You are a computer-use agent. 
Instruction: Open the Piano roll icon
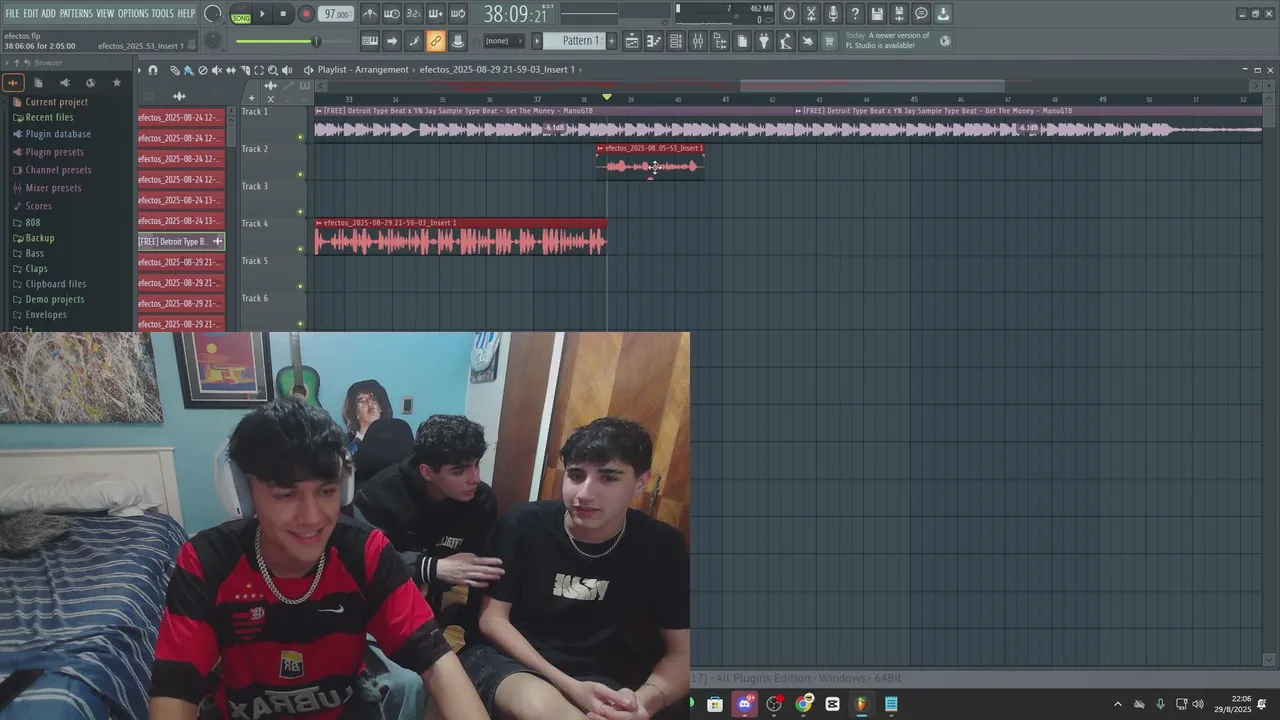click(654, 41)
